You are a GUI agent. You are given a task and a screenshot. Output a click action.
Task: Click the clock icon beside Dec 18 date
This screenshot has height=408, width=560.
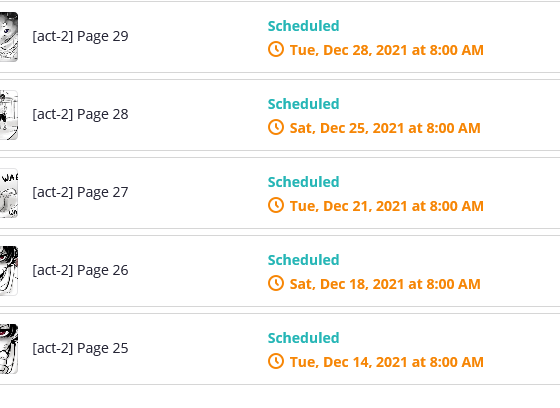(x=276, y=283)
